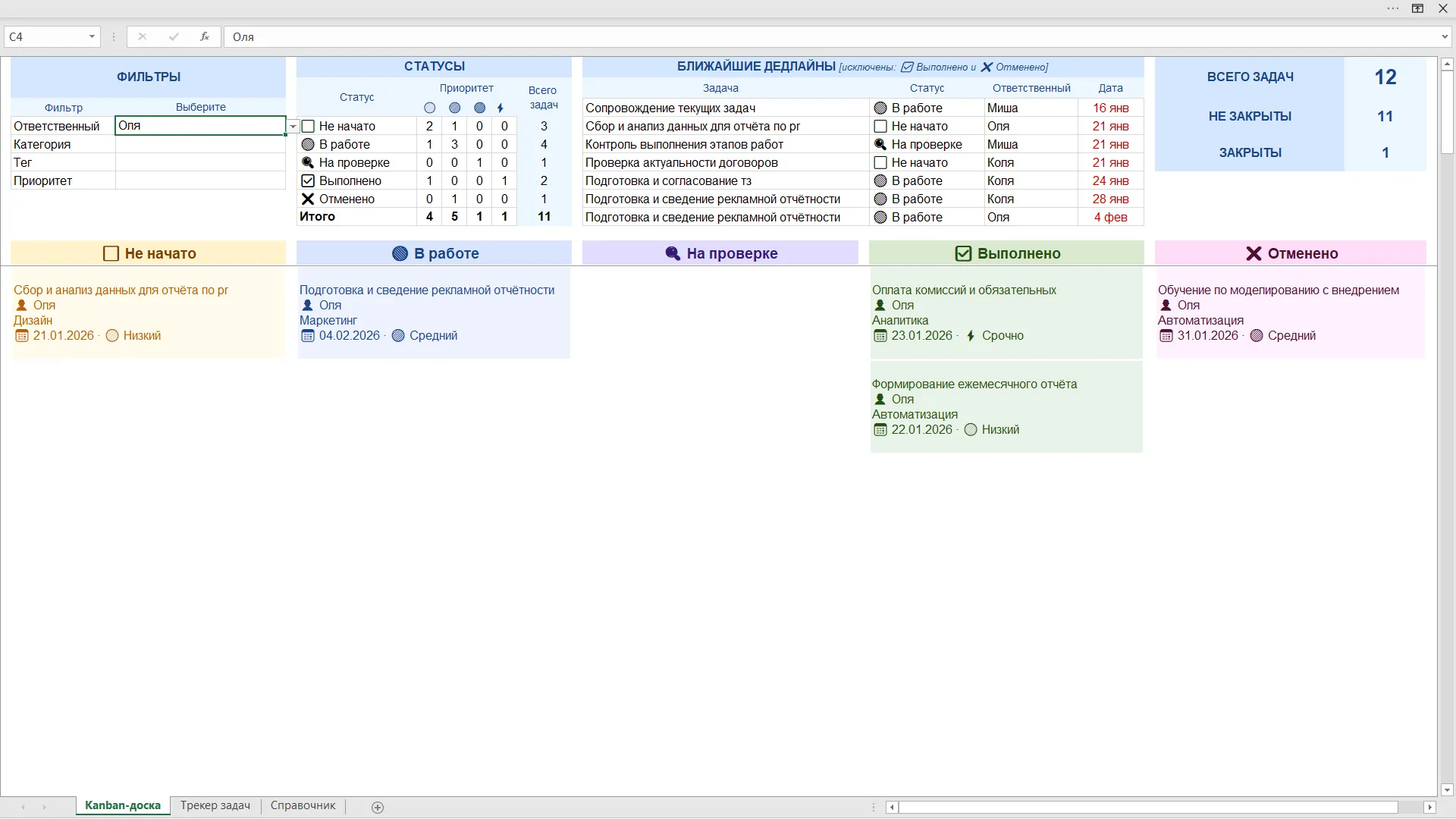Select the Kanban-доска sheet tab
The height and width of the screenshot is (819, 1456).
123,806
